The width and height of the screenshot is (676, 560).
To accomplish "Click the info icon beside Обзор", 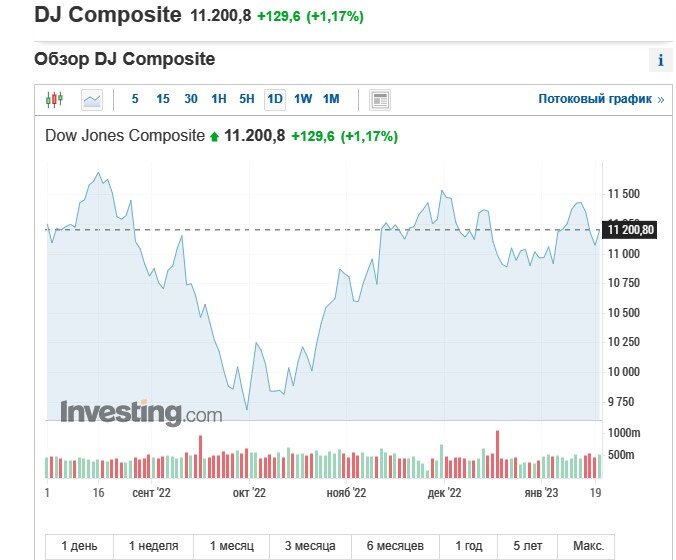I will [660, 60].
